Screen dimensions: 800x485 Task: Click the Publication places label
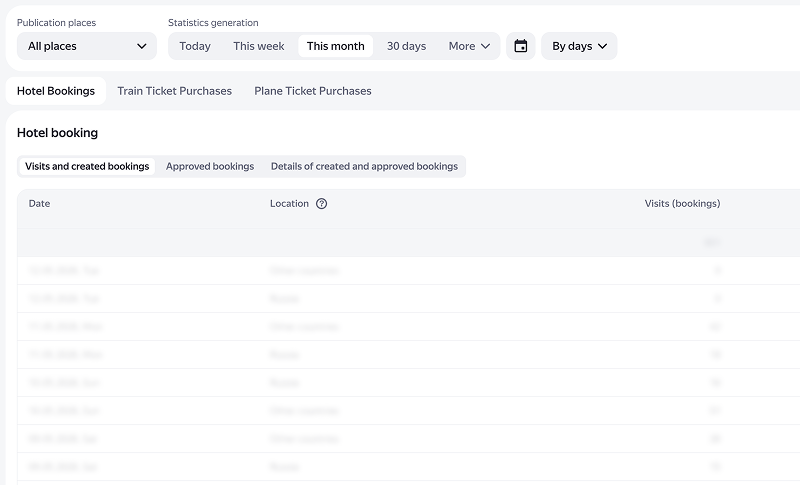[x=56, y=22]
